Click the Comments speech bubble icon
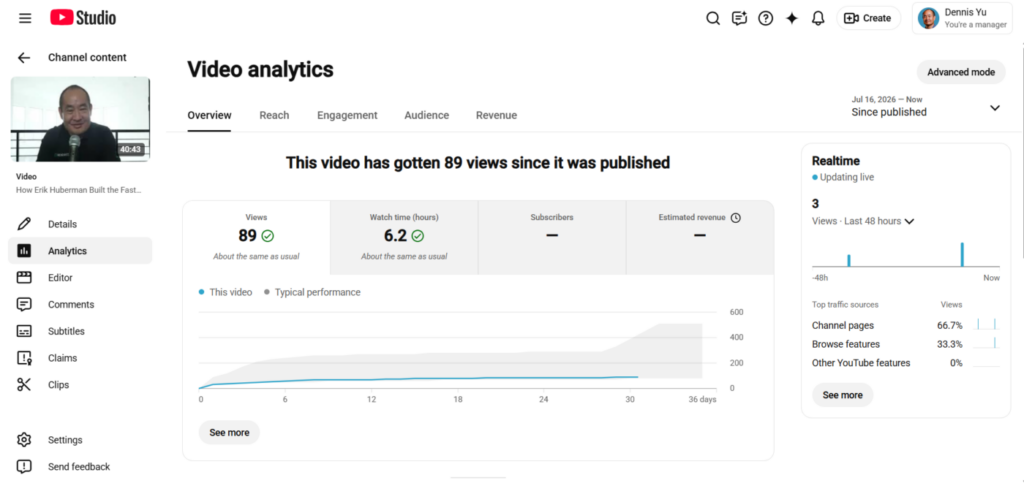This screenshot has height=483, width=1024. (x=24, y=304)
